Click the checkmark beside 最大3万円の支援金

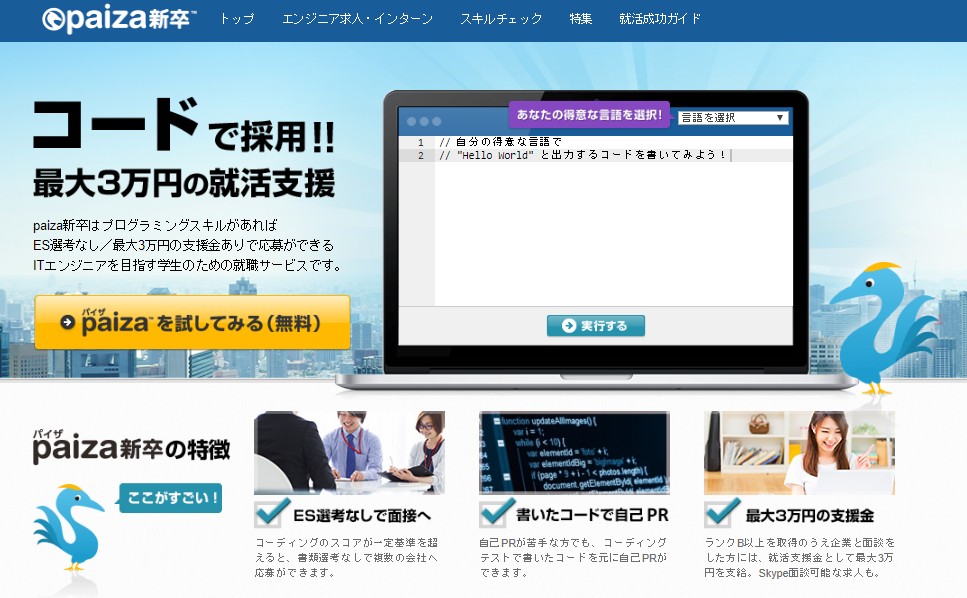point(722,513)
